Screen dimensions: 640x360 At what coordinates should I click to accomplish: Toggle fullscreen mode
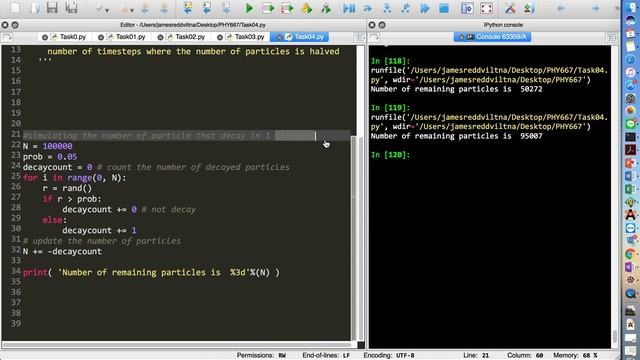point(487,8)
